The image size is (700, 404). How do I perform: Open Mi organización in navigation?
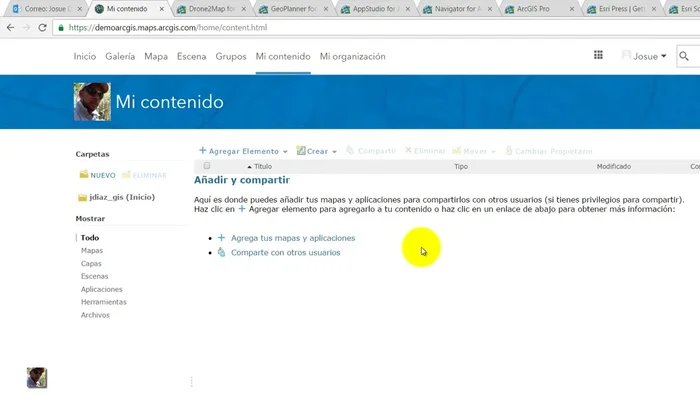click(x=353, y=56)
